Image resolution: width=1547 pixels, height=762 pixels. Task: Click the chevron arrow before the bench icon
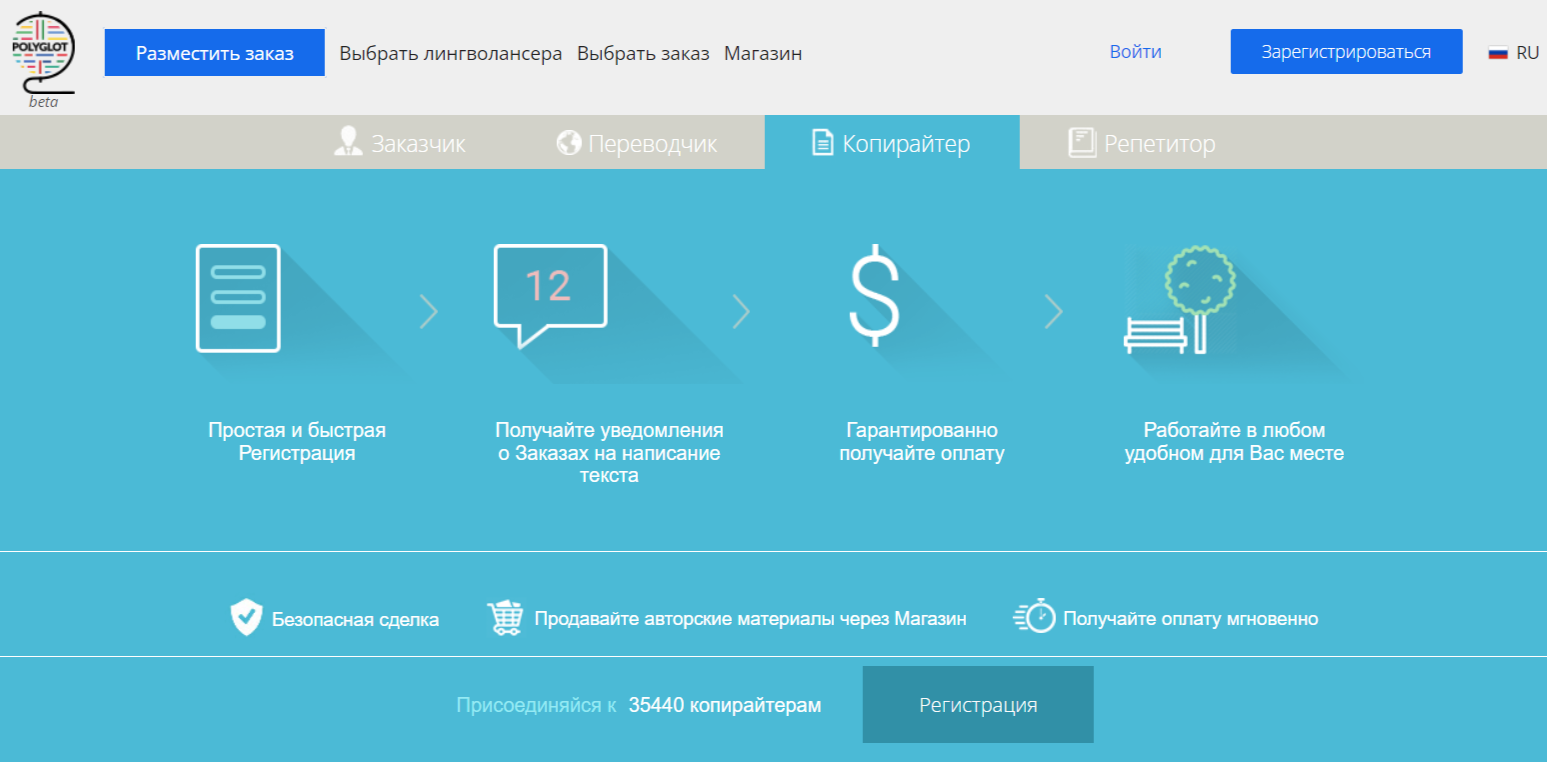point(1053,312)
